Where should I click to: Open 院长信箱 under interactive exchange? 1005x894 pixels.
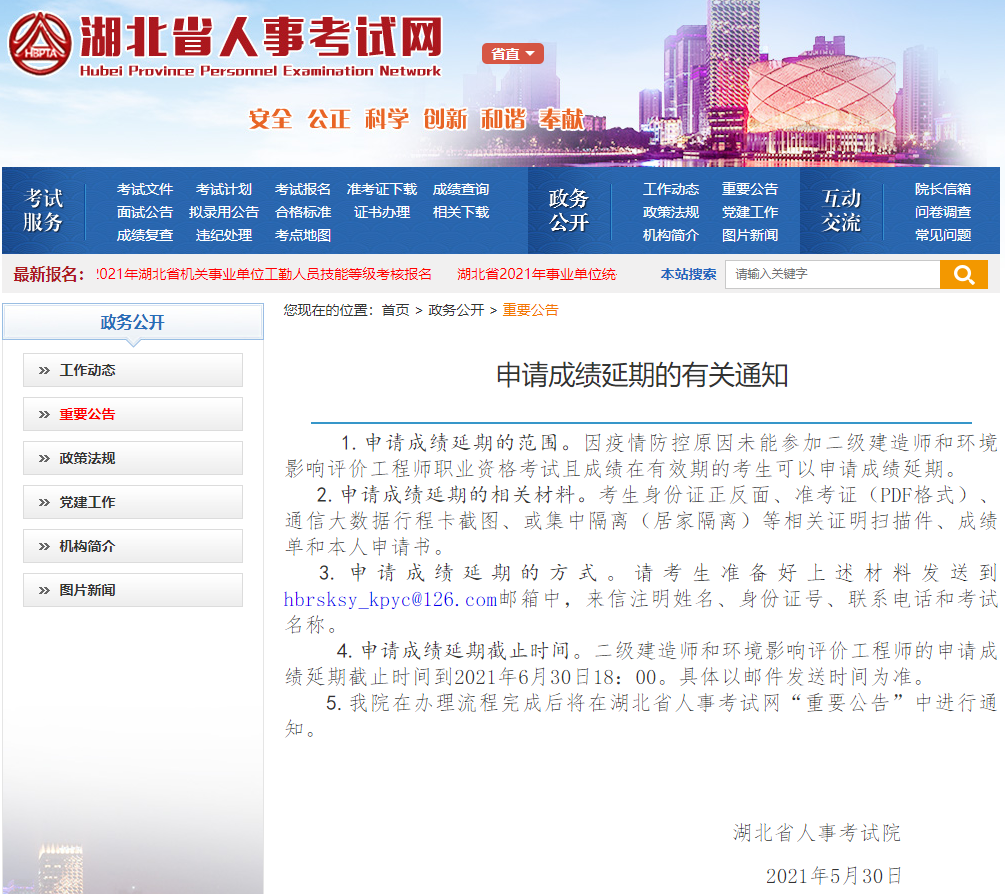(942, 189)
